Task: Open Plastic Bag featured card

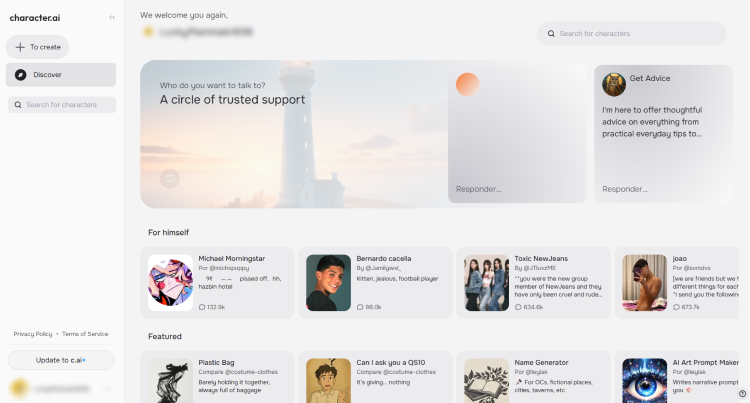Action: [217, 377]
